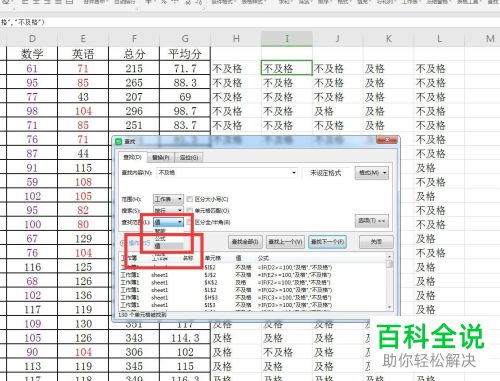Select the 英语 cell with score 43
The width and height of the screenshot is (500, 381).
click(83, 97)
